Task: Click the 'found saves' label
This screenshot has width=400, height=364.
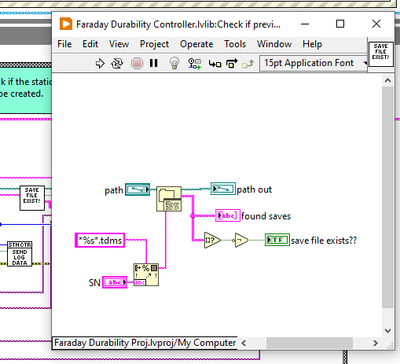Action: (x=266, y=216)
